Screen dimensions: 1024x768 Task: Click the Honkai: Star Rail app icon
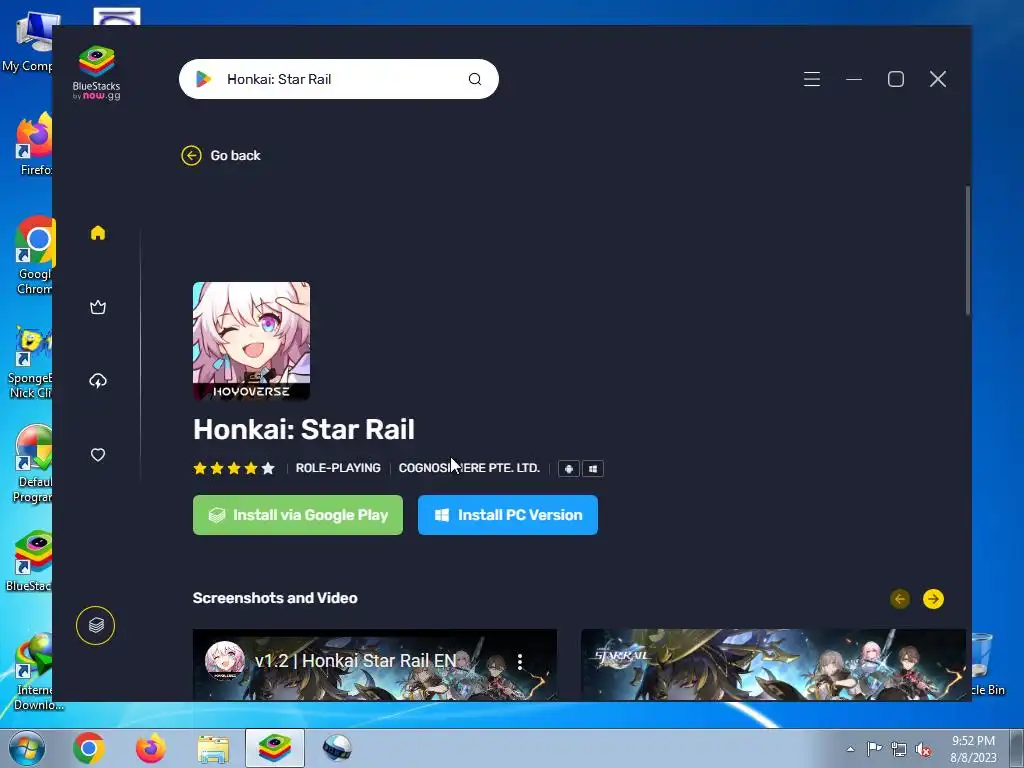click(x=251, y=341)
